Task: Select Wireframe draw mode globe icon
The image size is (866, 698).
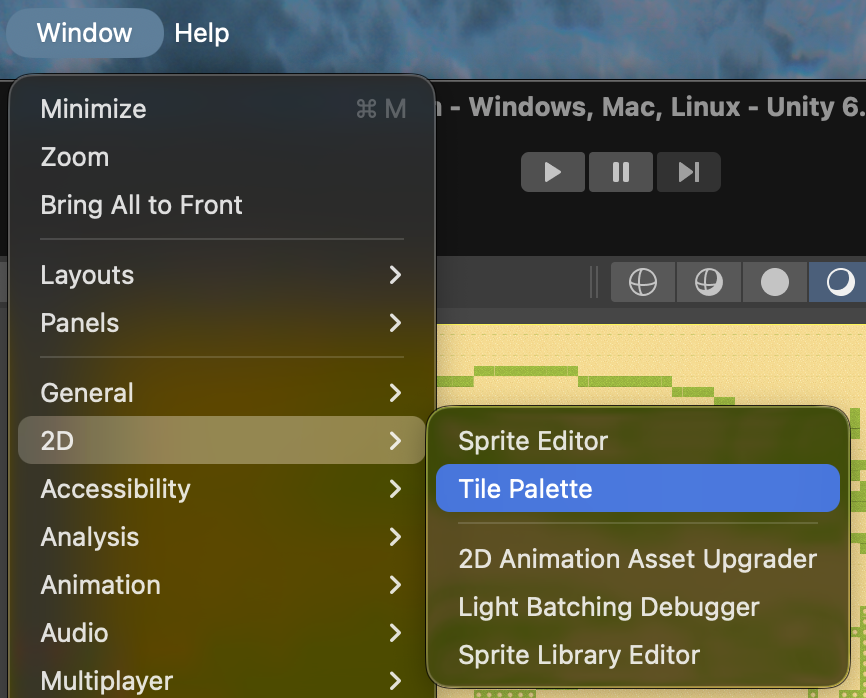Action: click(642, 283)
